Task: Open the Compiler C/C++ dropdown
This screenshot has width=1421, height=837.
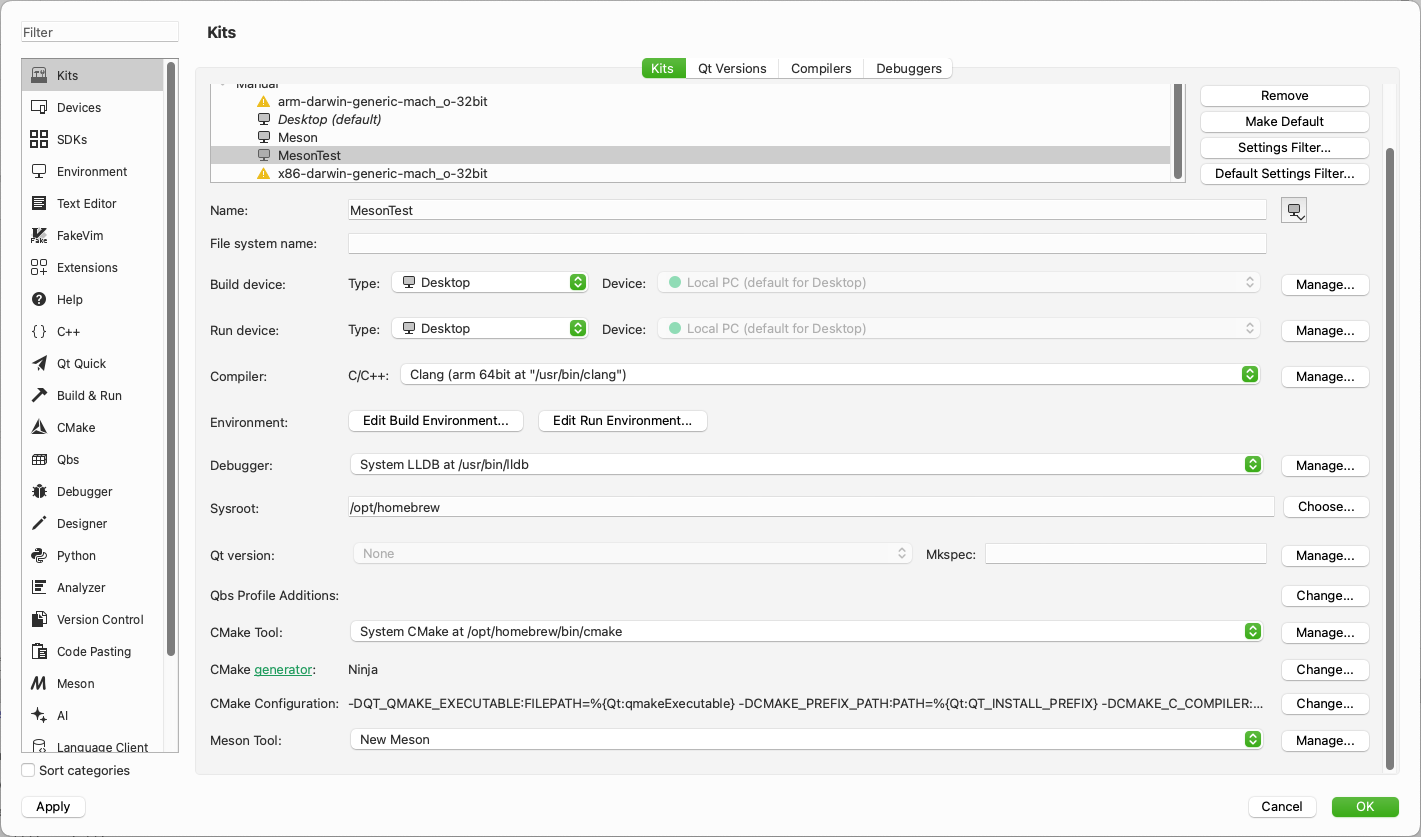Action: (829, 375)
